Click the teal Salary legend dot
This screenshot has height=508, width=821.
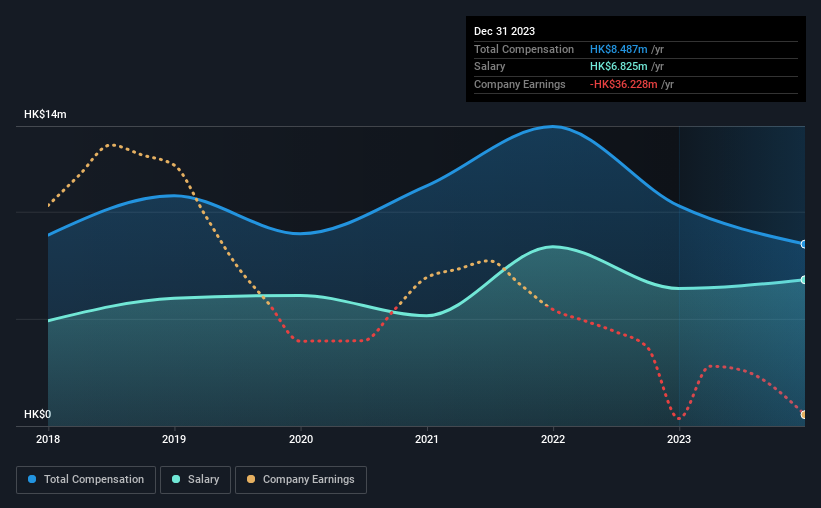pyautogui.click(x=176, y=479)
